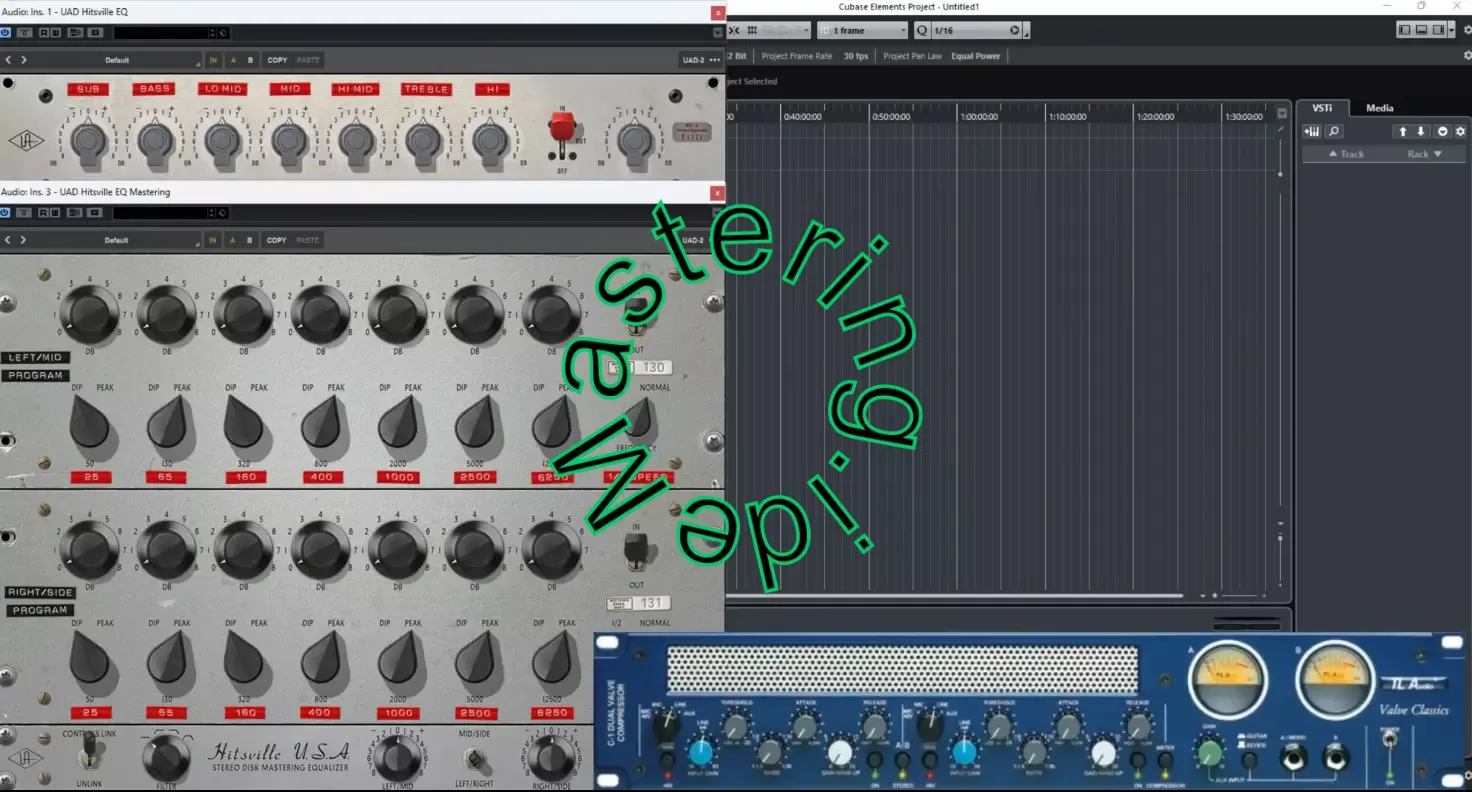The width and height of the screenshot is (1472, 792).
Task: Show or hide the left zone
Action: tap(1405, 30)
